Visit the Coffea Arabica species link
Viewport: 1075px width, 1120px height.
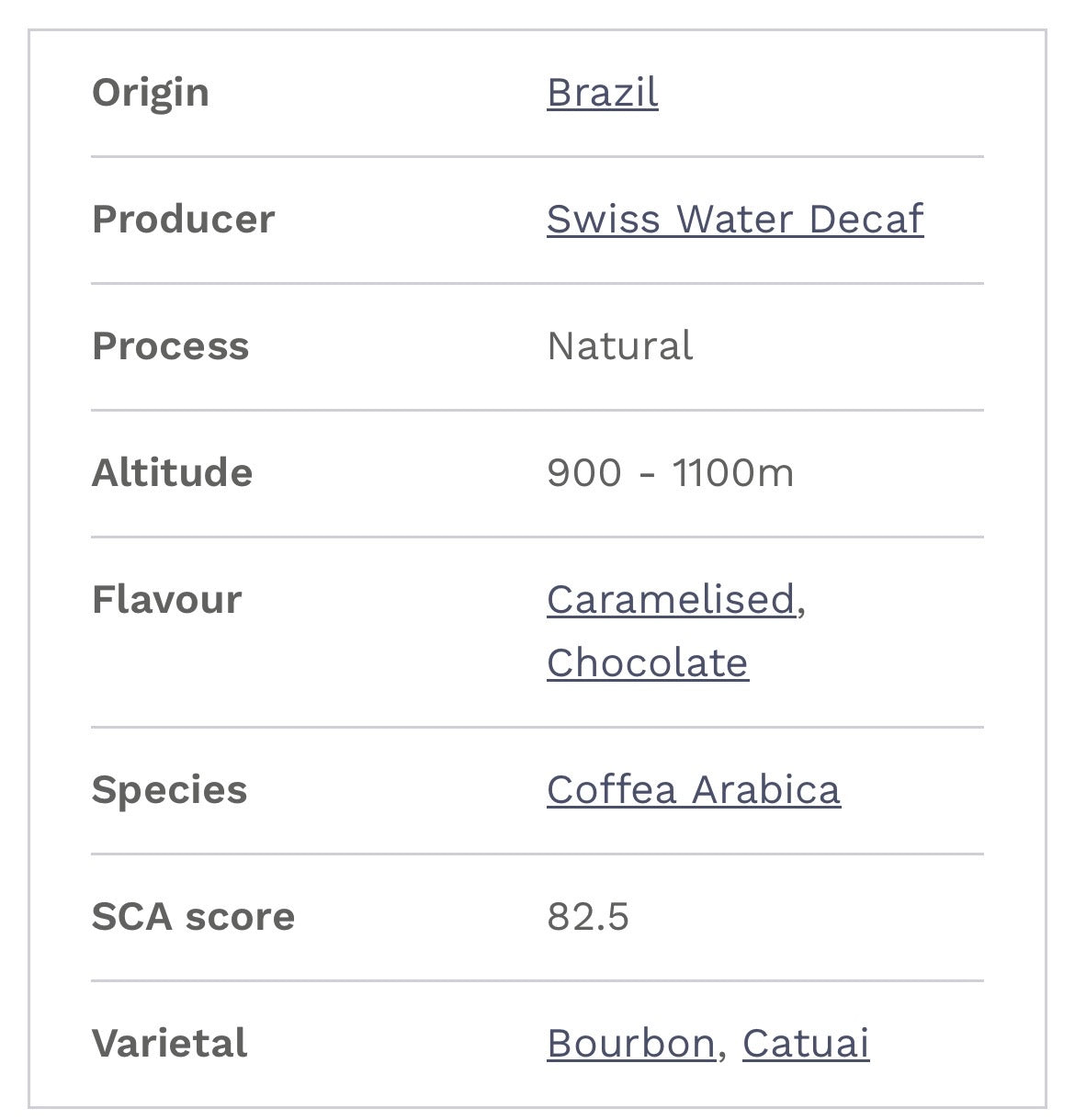coord(693,790)
